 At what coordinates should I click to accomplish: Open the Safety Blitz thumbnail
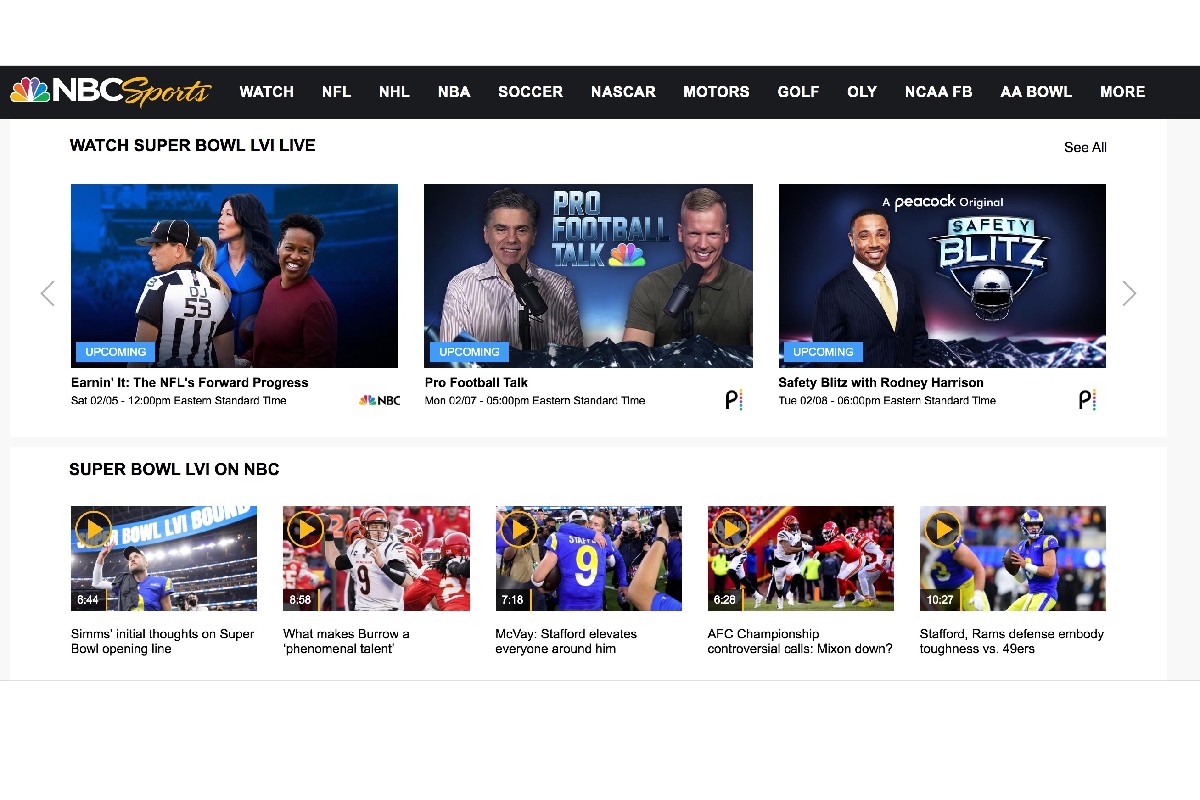click(942, 276)
